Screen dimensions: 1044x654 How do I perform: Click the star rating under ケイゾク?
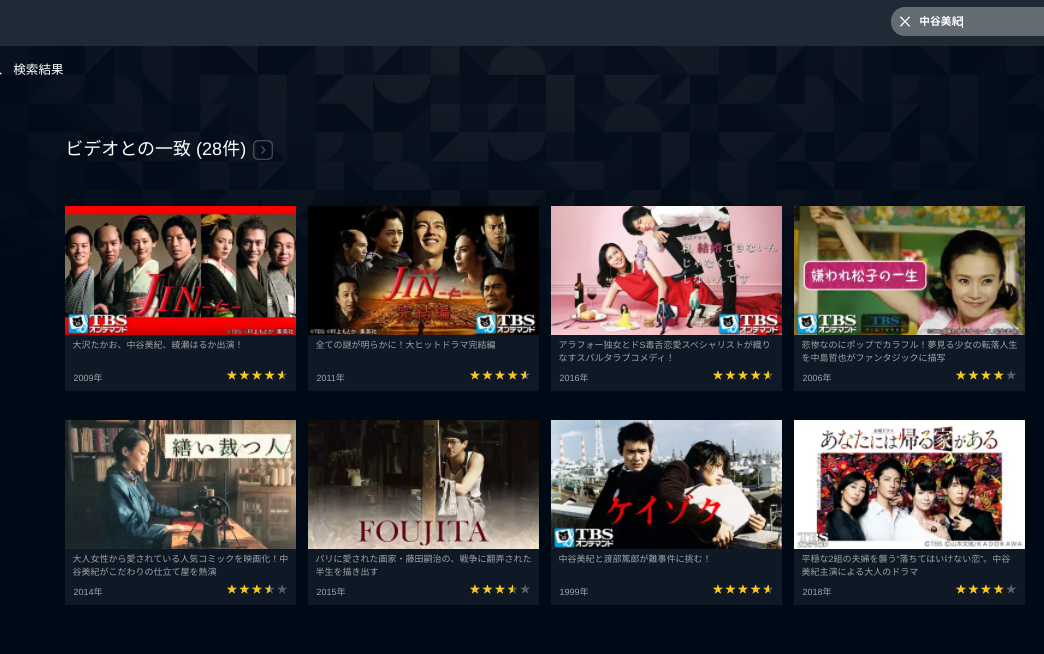(743, 589)
